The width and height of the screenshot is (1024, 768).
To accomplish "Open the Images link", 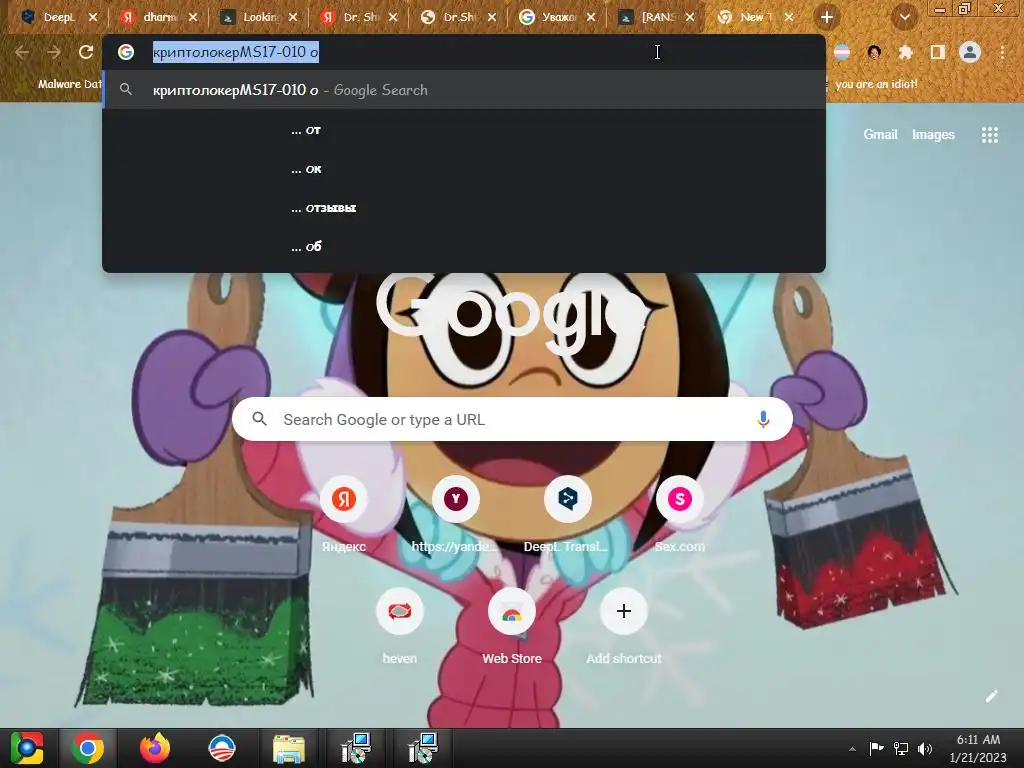I will [x=933, y=135].
